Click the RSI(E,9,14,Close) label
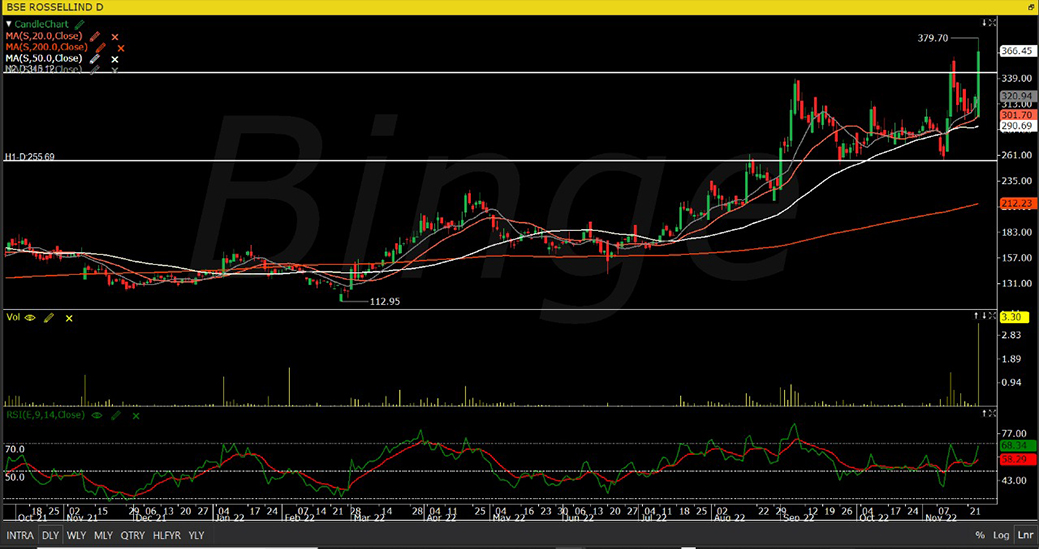 click(44, 415)
